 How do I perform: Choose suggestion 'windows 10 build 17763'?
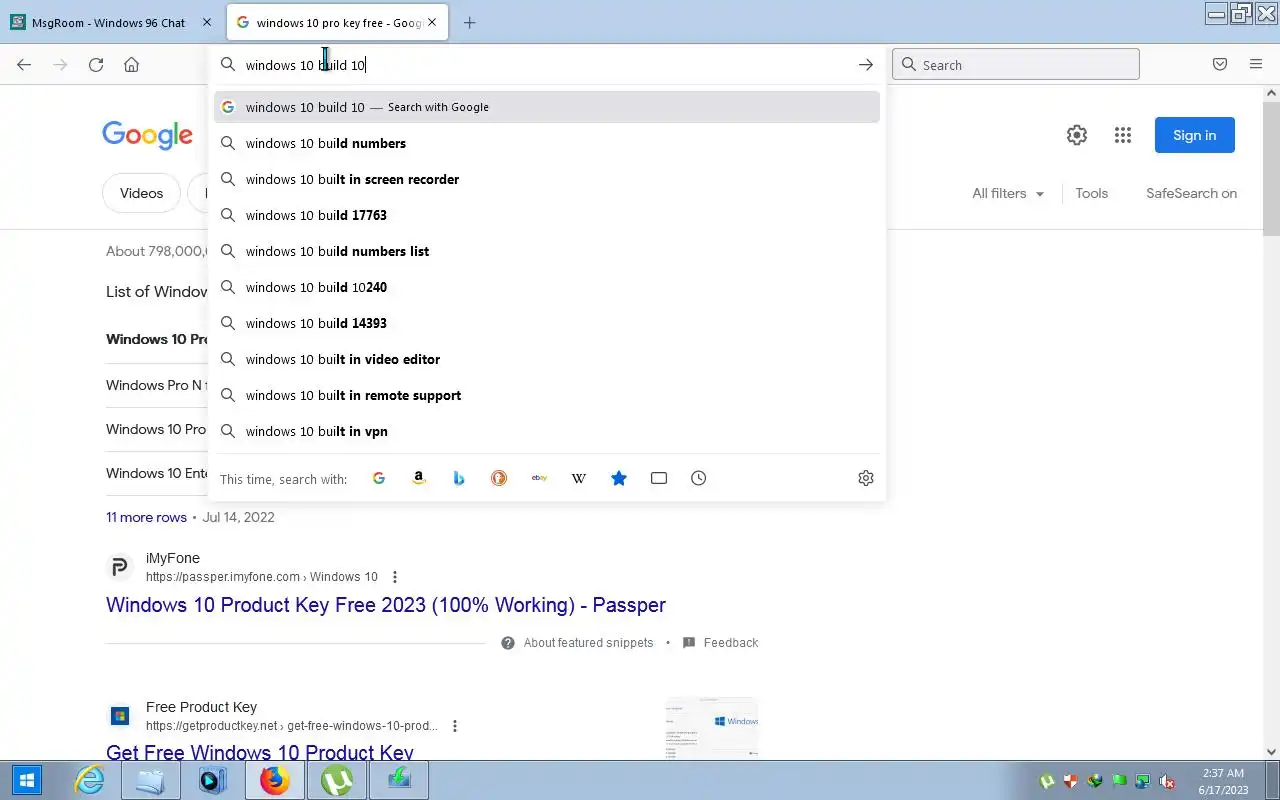(547, 215)
